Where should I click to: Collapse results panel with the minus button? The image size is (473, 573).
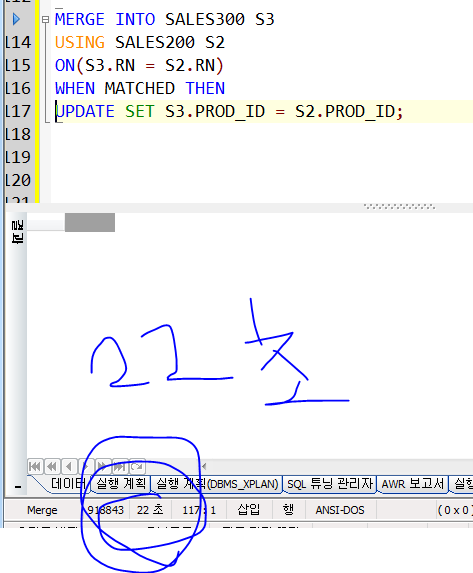[18, 486]
